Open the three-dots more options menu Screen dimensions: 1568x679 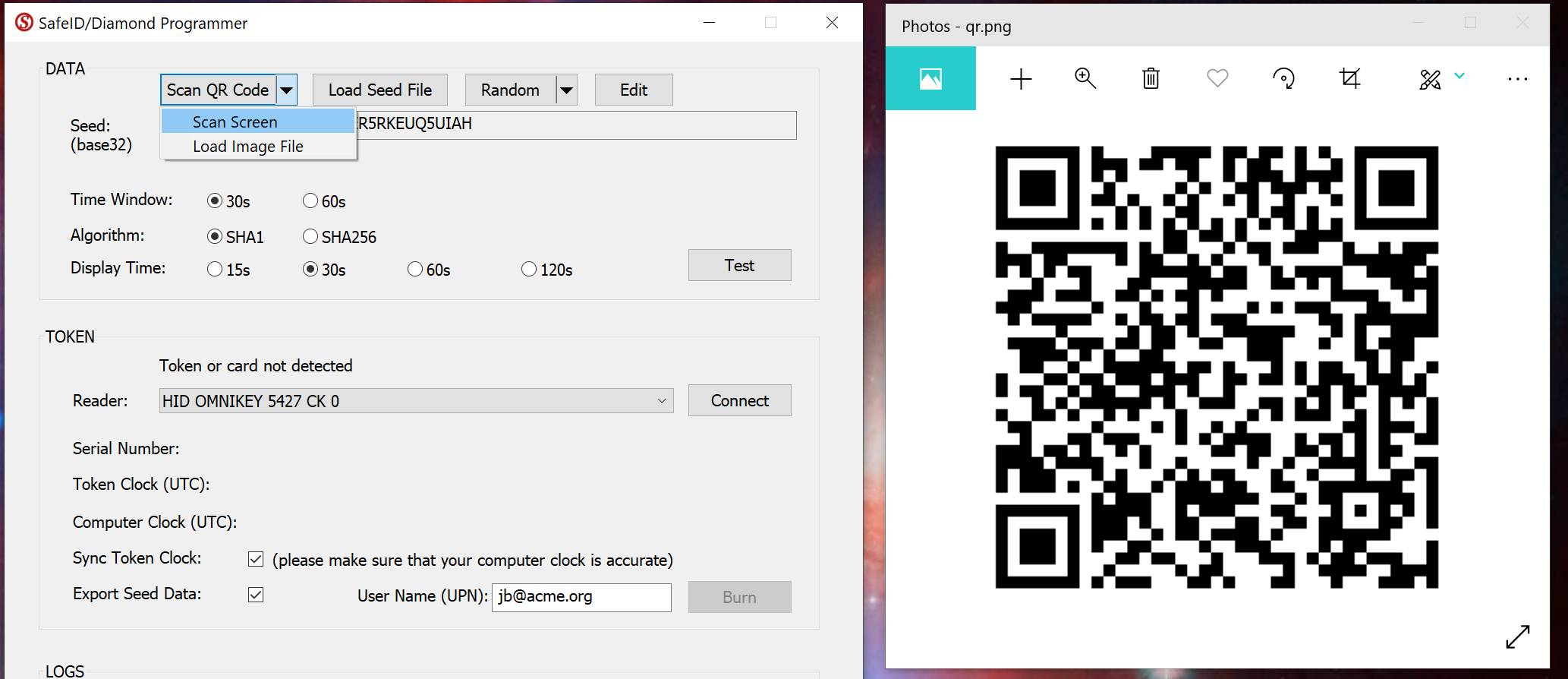(1517, 79)
